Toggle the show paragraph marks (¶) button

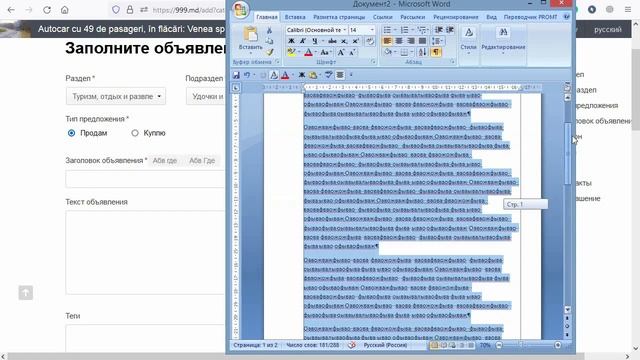click(x=436, y=52)
